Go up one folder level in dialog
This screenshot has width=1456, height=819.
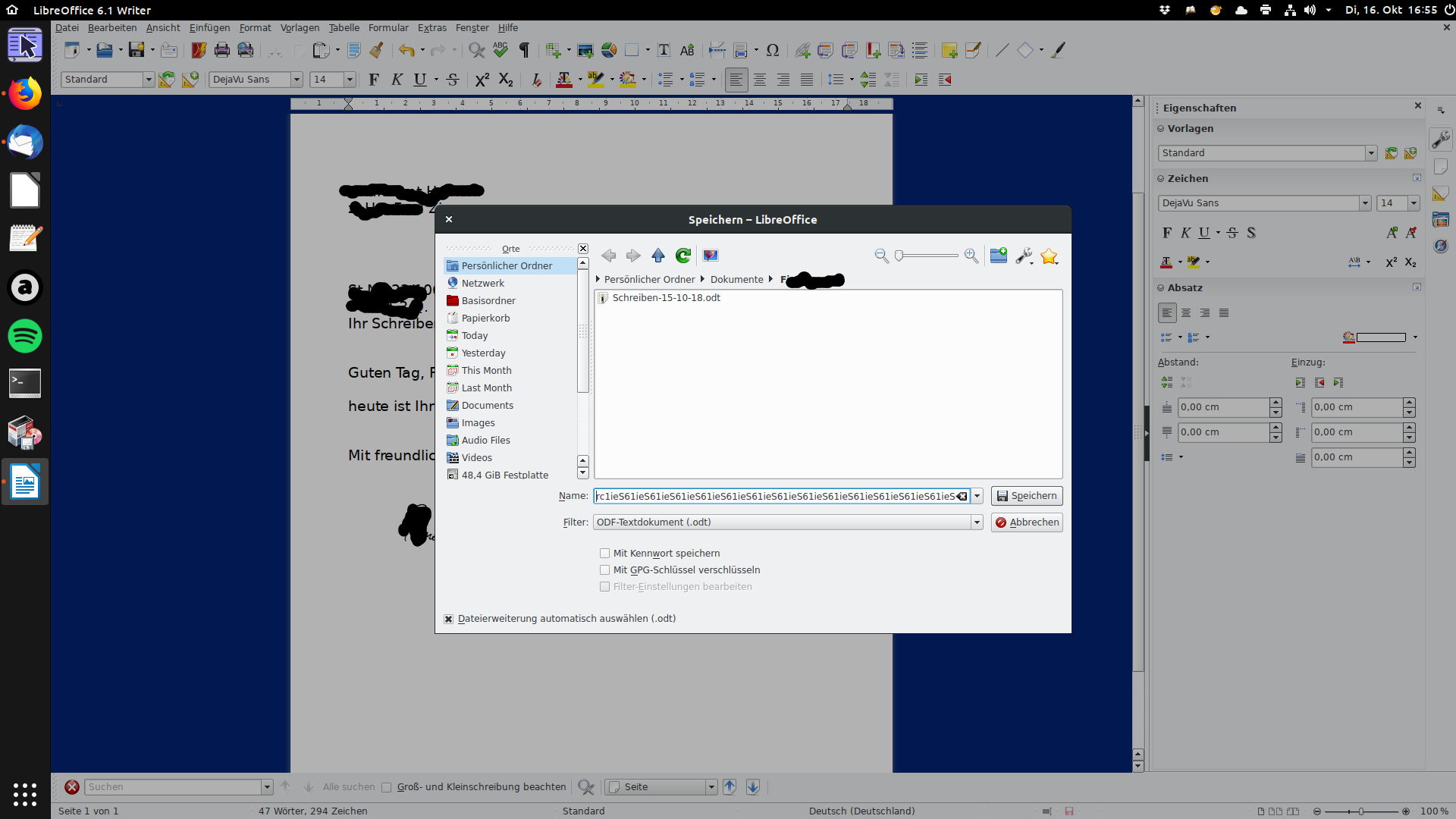coord(658,256)
